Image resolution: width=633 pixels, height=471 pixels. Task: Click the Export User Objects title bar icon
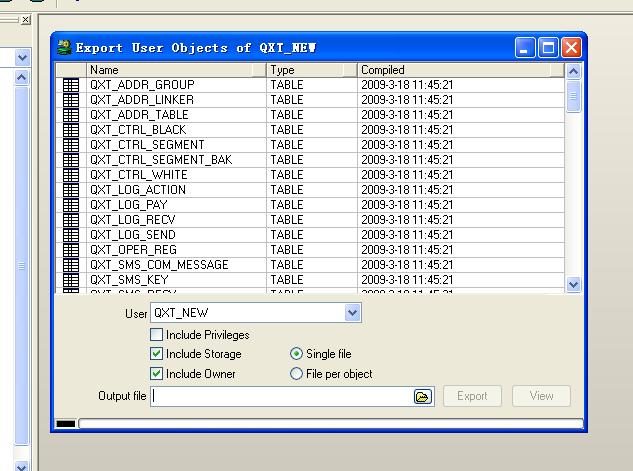65,47
